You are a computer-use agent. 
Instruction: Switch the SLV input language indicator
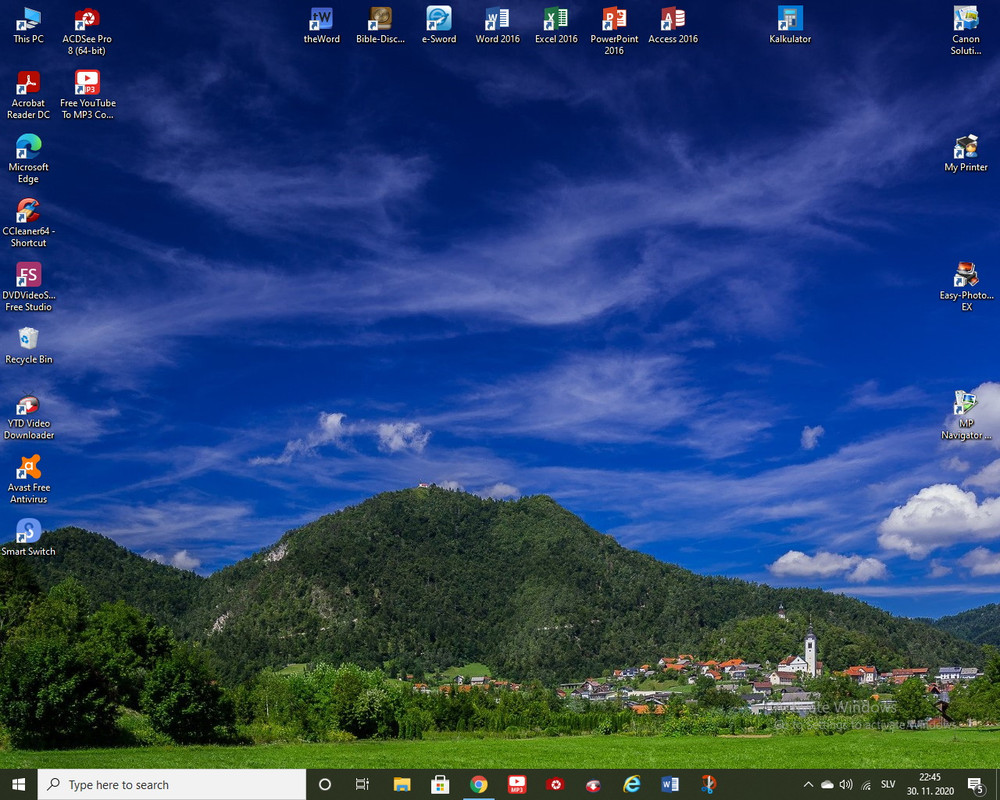pyautogui.click(x=888, y=784)
